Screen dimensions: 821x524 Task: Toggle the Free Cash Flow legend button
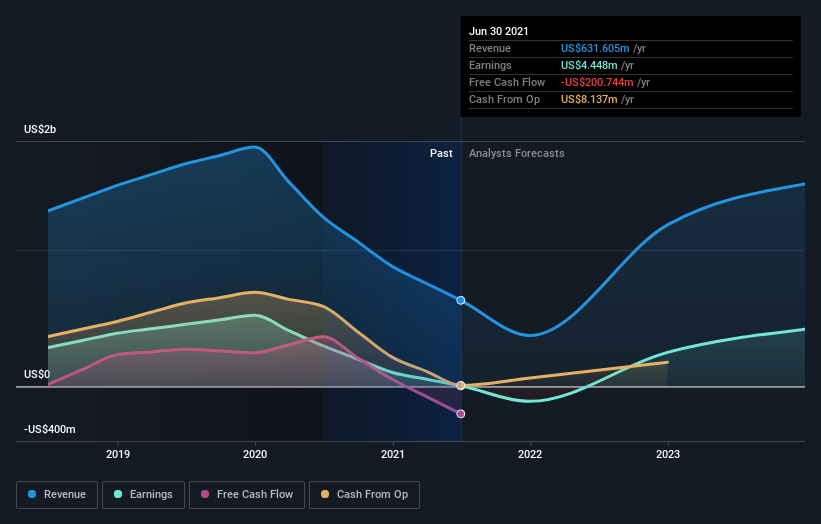(x=247, y=495)
